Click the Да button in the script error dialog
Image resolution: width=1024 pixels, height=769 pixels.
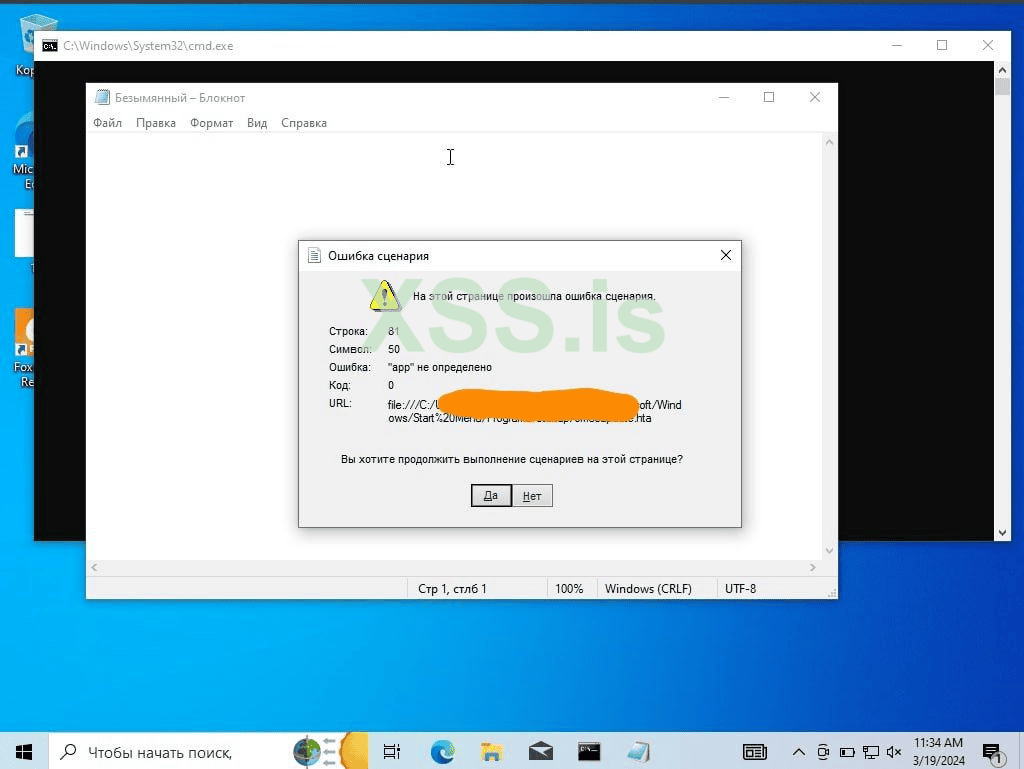pyautogui.click(x=491, y=495)
